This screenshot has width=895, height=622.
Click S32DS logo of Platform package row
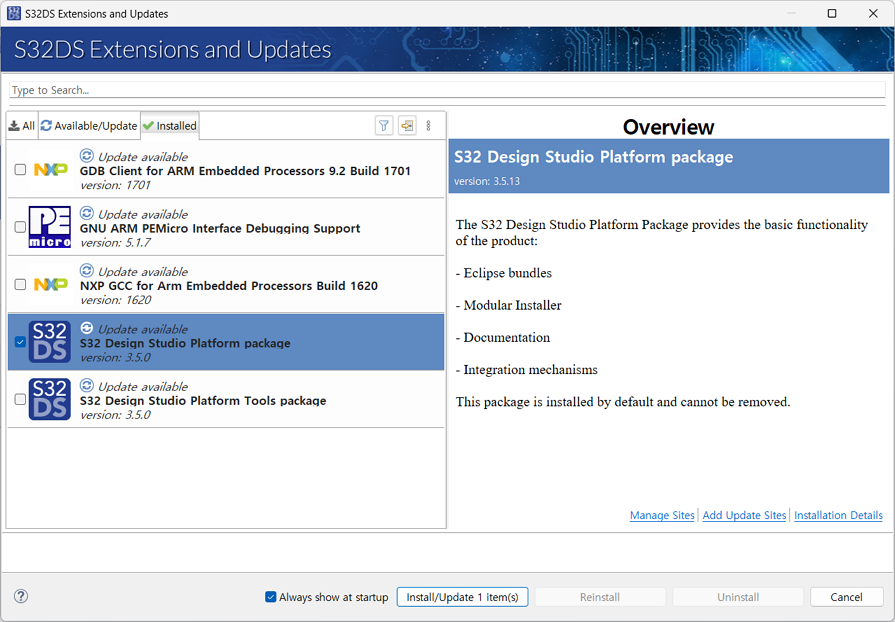click(50, 342)
